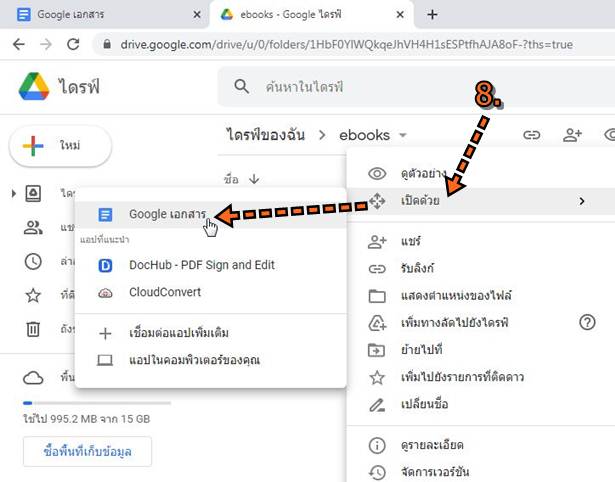
Task: Select จัดการเวอร์ชัน manage versions item
Action: 481,472
